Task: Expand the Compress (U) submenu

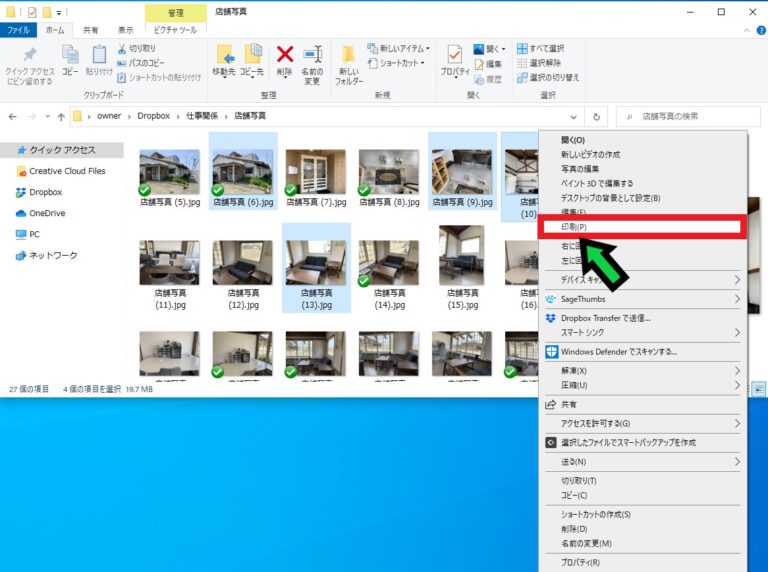Action: (x=642, y=385)
